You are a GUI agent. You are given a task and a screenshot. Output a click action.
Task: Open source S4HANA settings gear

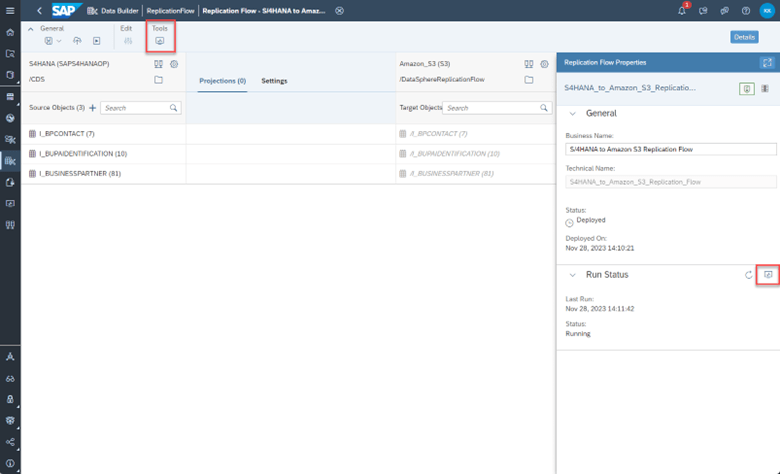pyautogui.click(x=174, y=64)
